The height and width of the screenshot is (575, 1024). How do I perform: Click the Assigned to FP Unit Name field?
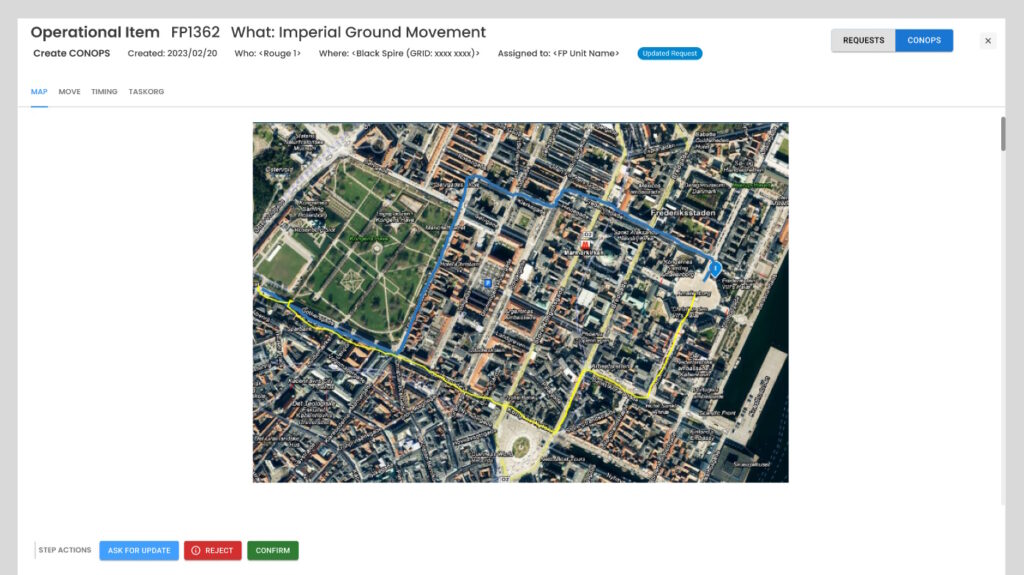[x=558, y=54]
